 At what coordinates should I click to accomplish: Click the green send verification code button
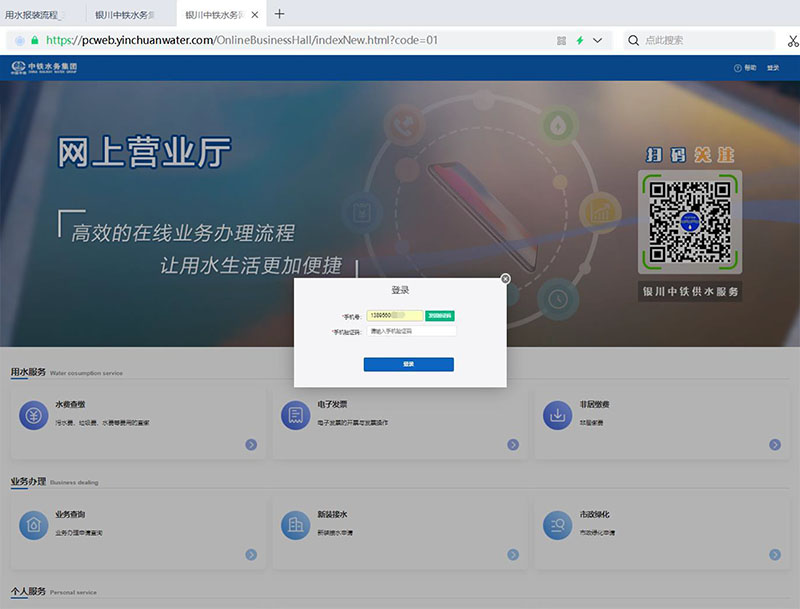click(440, 315)
